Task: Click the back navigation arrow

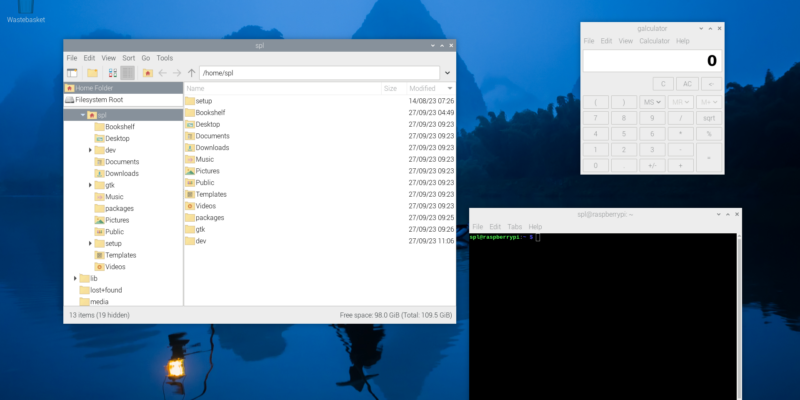Action: coord(163,73)
